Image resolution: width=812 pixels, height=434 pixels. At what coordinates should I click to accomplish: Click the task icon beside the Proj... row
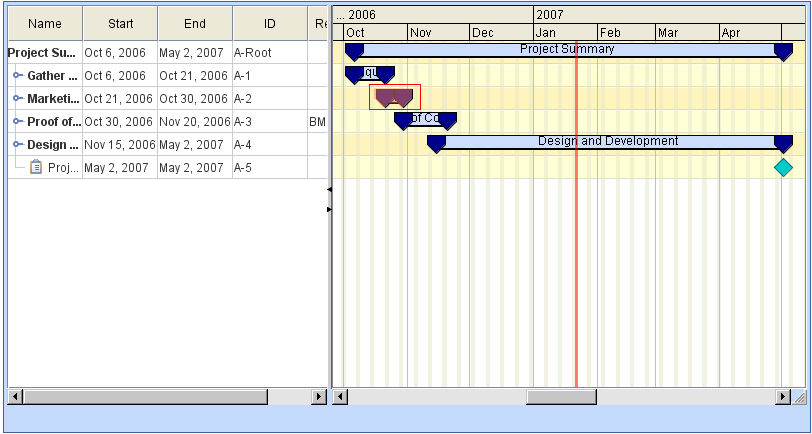(x=36, y=168)
